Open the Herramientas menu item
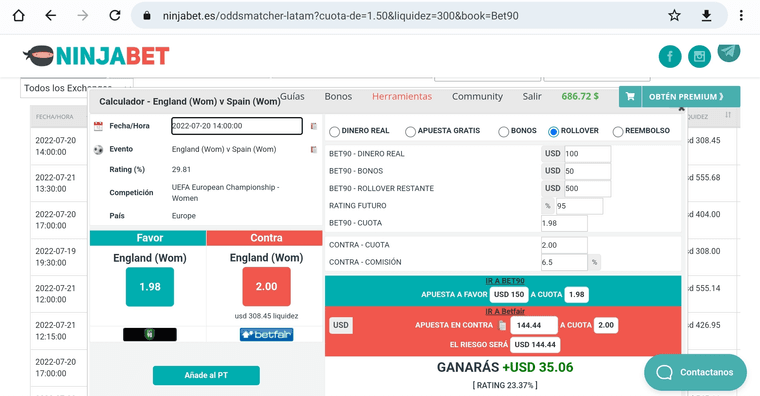 pyautogui.click(x=402, y=96)
